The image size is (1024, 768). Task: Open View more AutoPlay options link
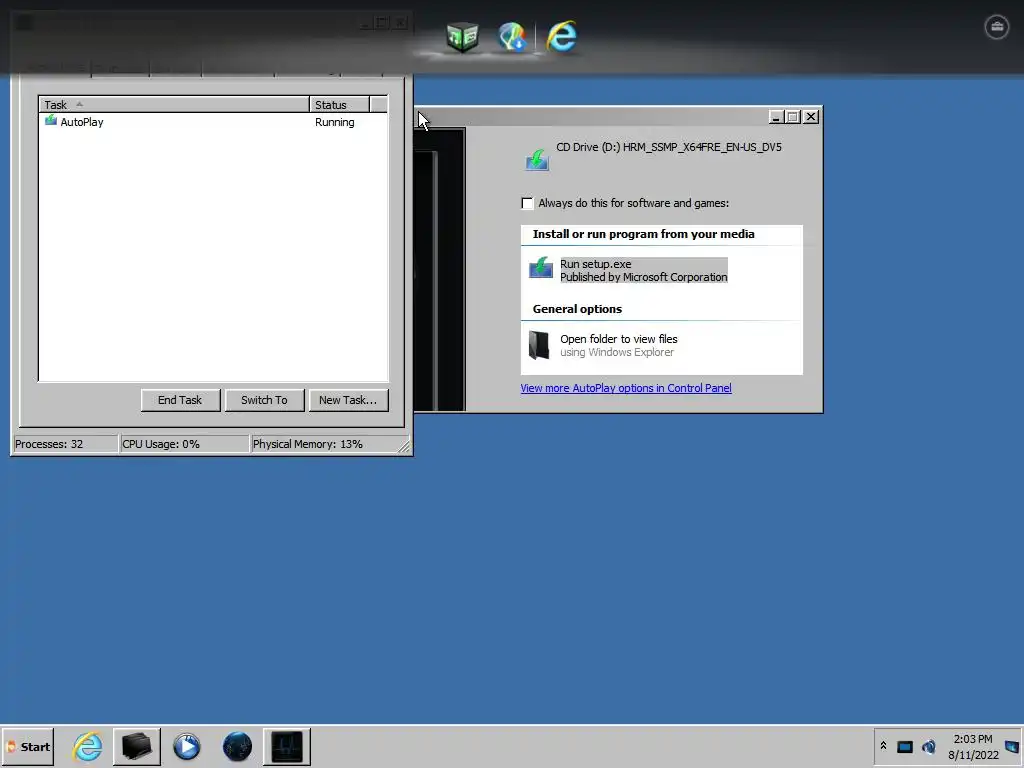(626, 388)
